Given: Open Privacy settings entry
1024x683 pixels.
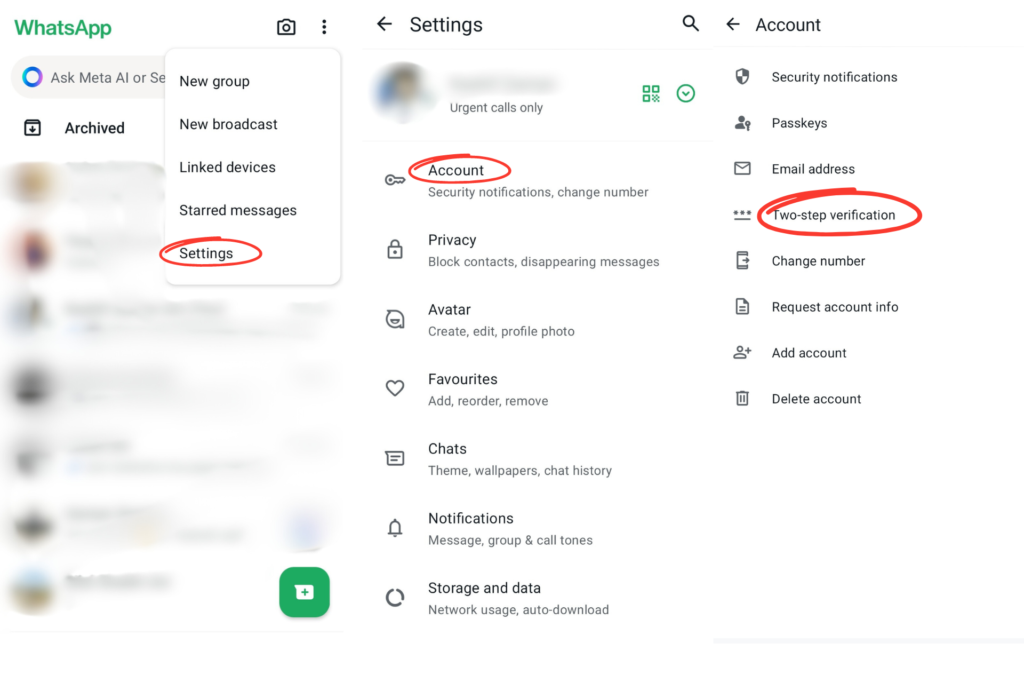Looking at the screenshot, I should coord(538,250).
